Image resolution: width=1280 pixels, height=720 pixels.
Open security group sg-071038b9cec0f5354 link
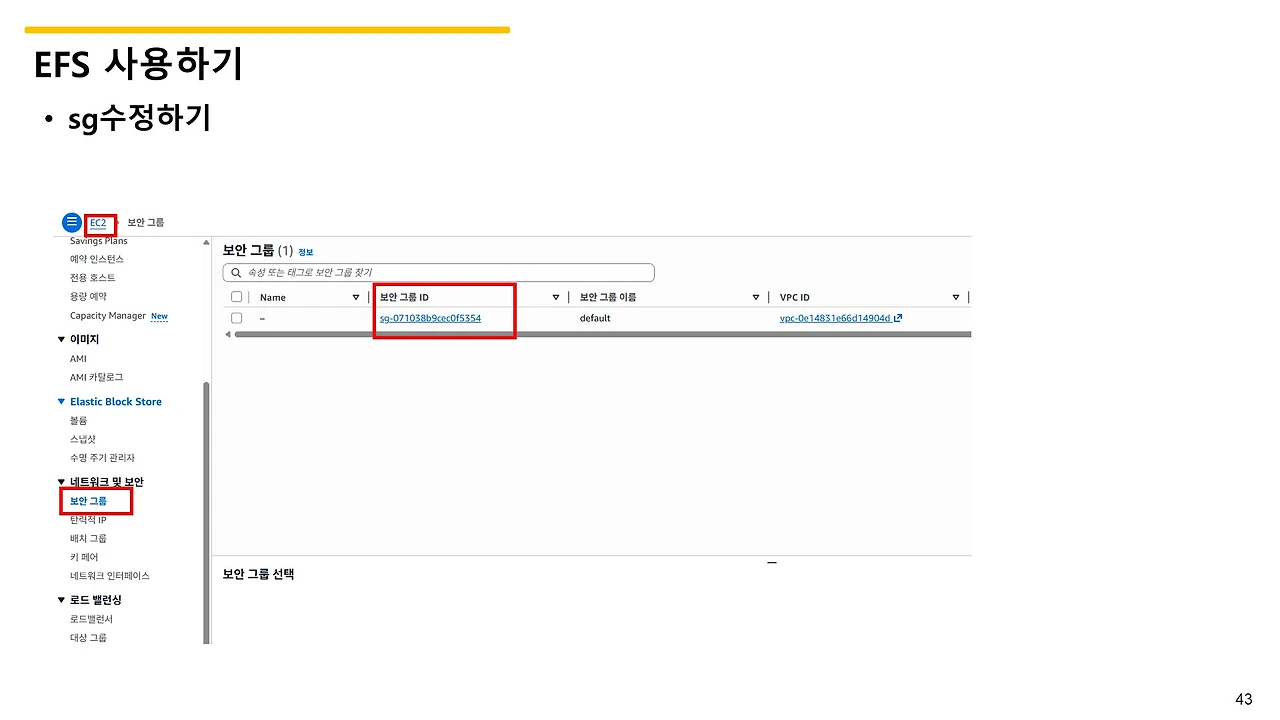tap(430, 318)
